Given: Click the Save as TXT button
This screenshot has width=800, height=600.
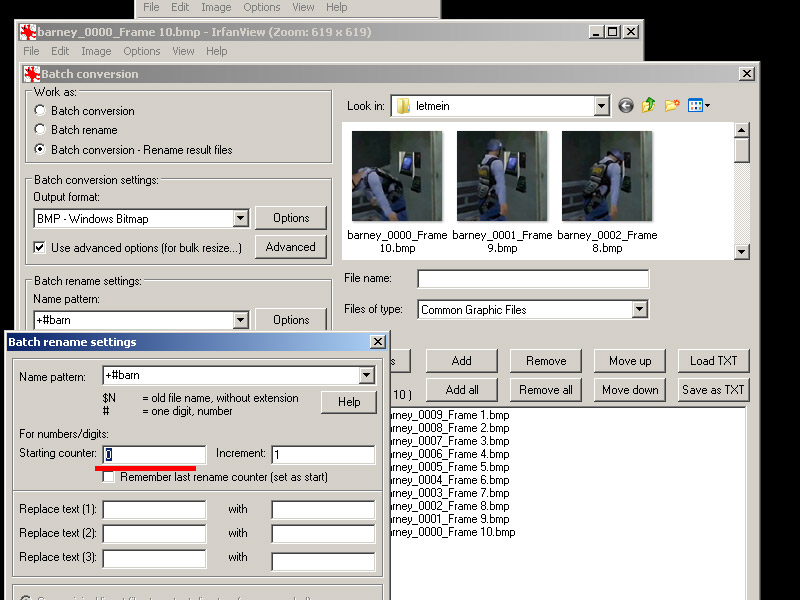Looking at the screenshot, I should 714,390.
